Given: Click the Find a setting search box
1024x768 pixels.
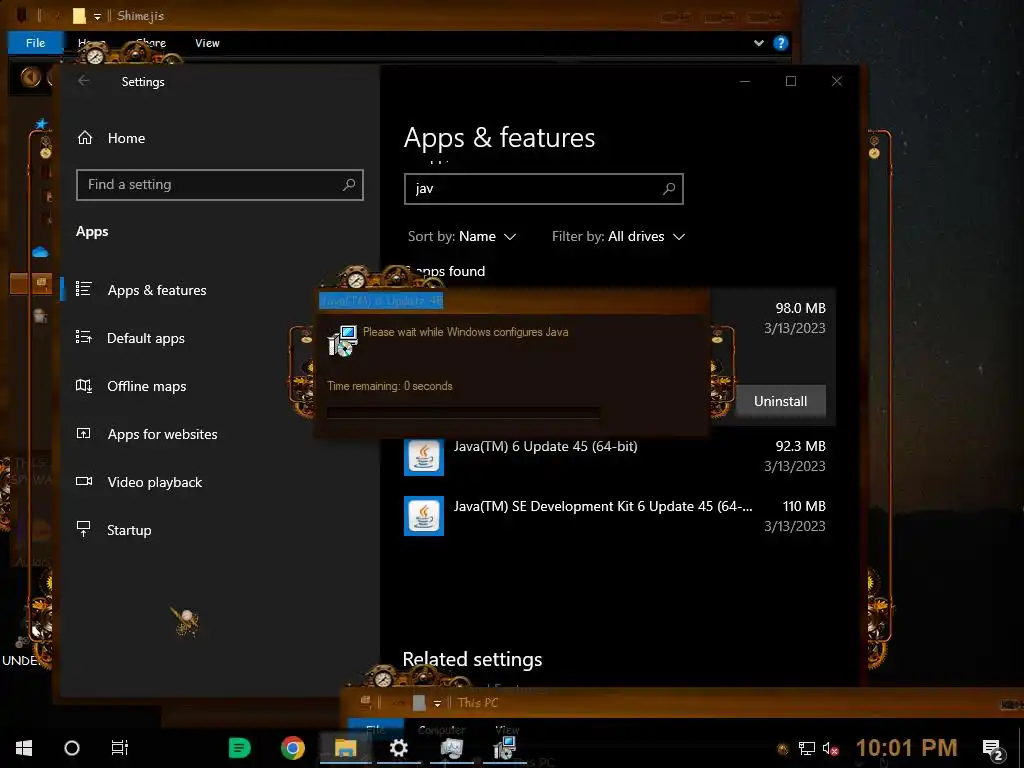Looking at the screenshot, I should pos(219,185).
